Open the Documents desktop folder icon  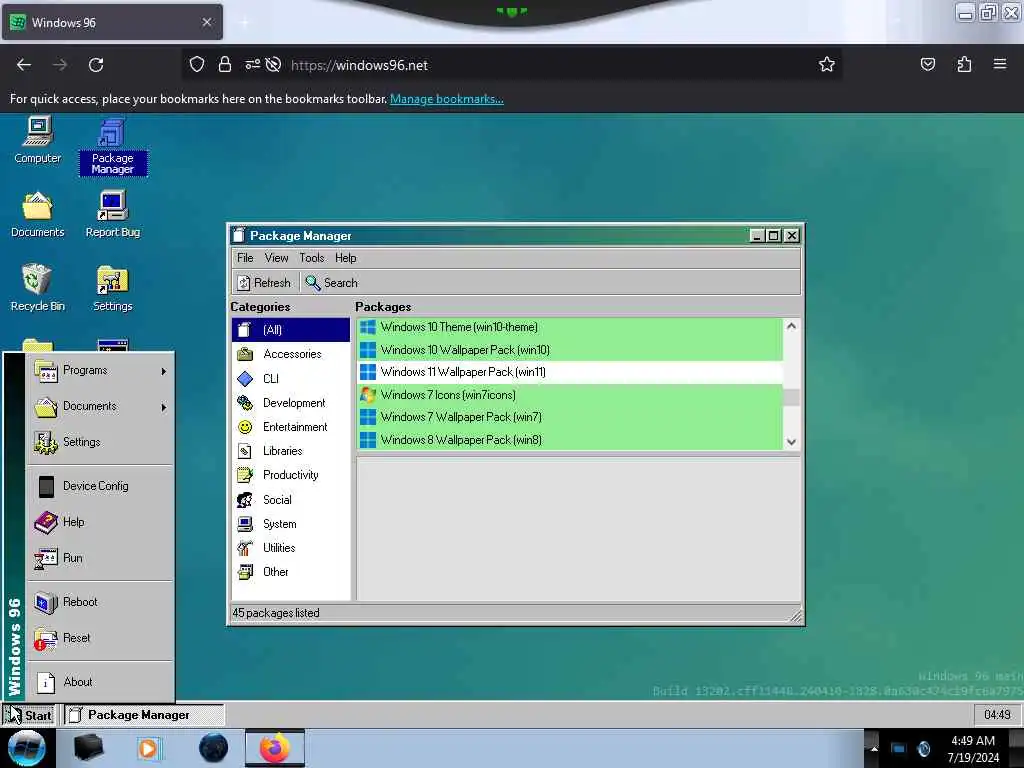pos(37,215)
